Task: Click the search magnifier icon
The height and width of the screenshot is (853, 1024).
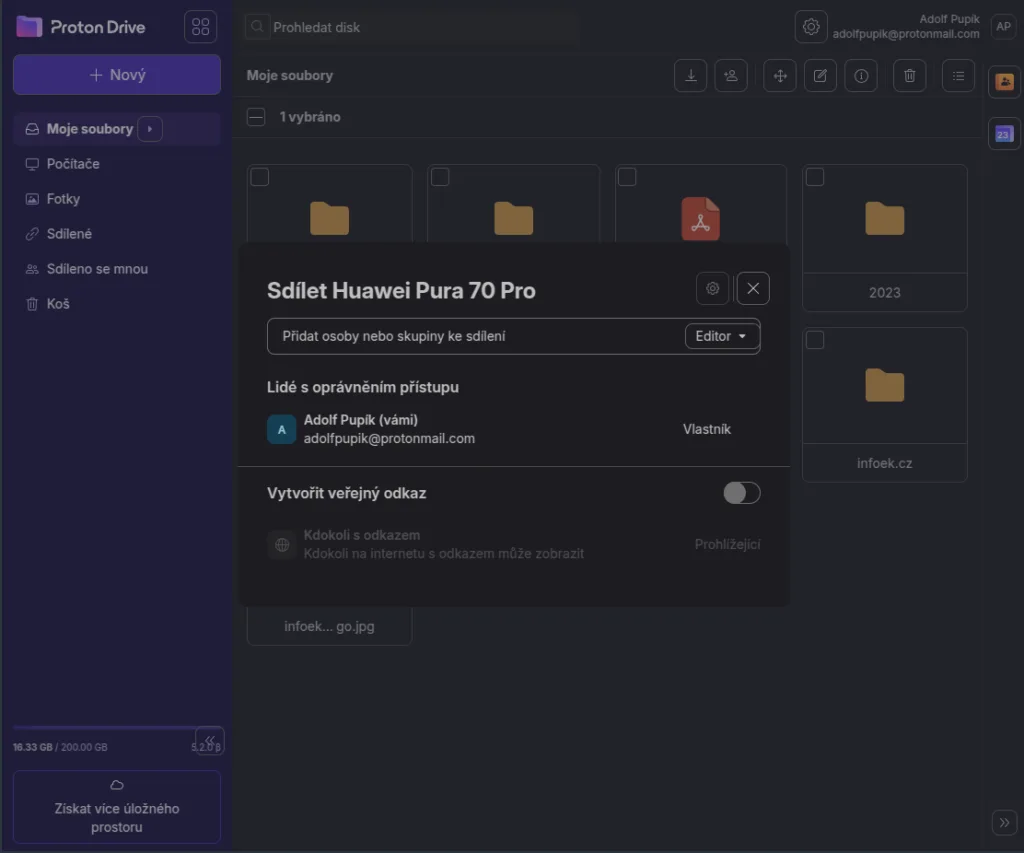Action: pos(257,27)
